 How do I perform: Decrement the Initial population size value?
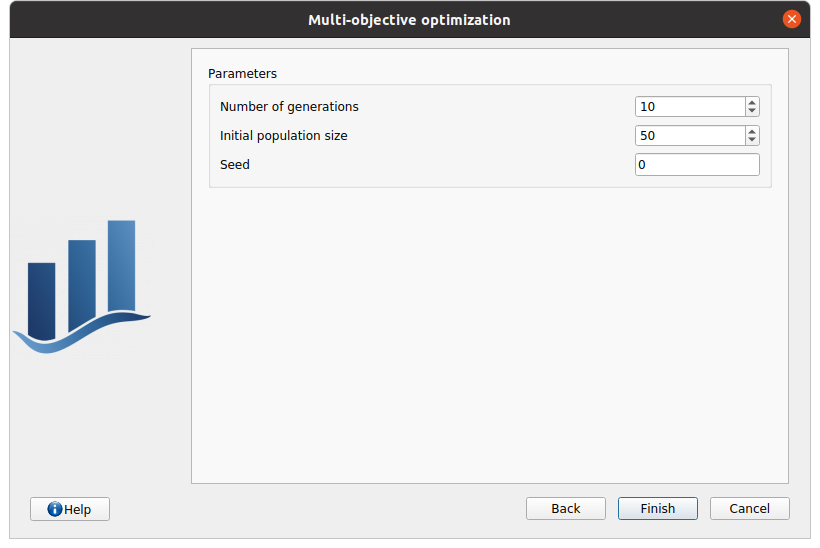752,140
